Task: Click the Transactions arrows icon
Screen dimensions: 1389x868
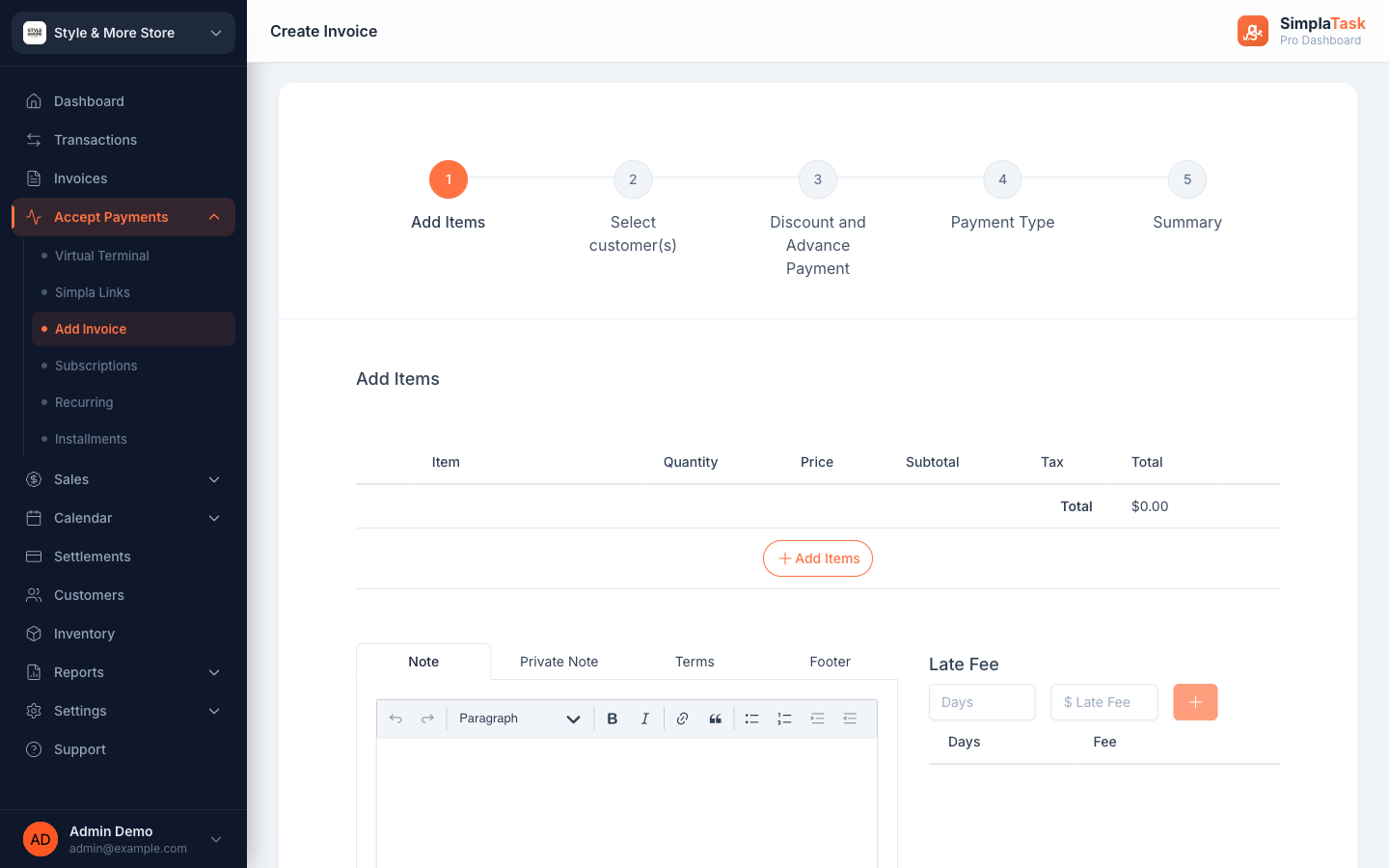Action: tap(34, 140)
